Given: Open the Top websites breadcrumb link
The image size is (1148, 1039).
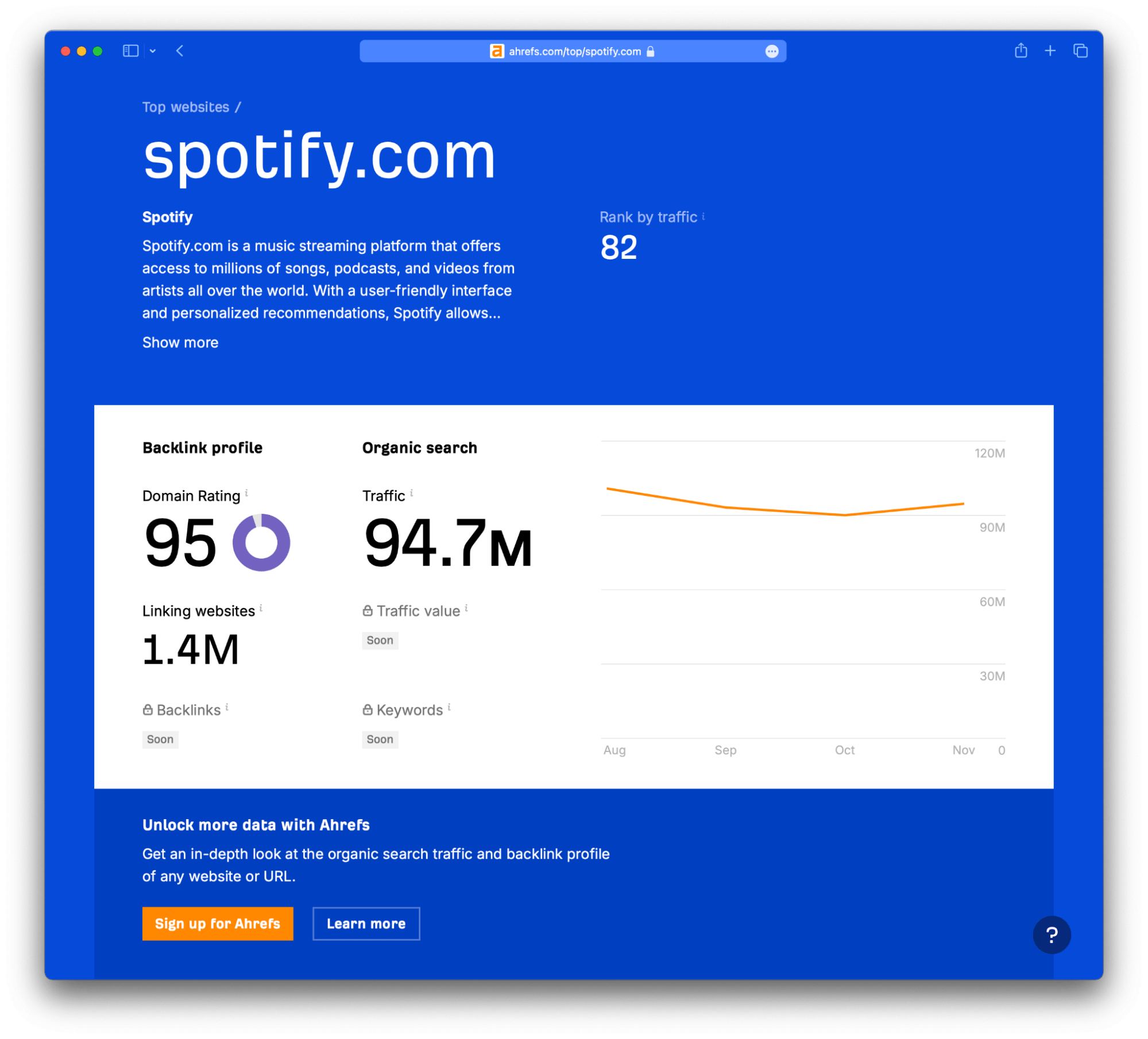Looking at the screenshot, I should pyautogui.click(x=187, y=107).
